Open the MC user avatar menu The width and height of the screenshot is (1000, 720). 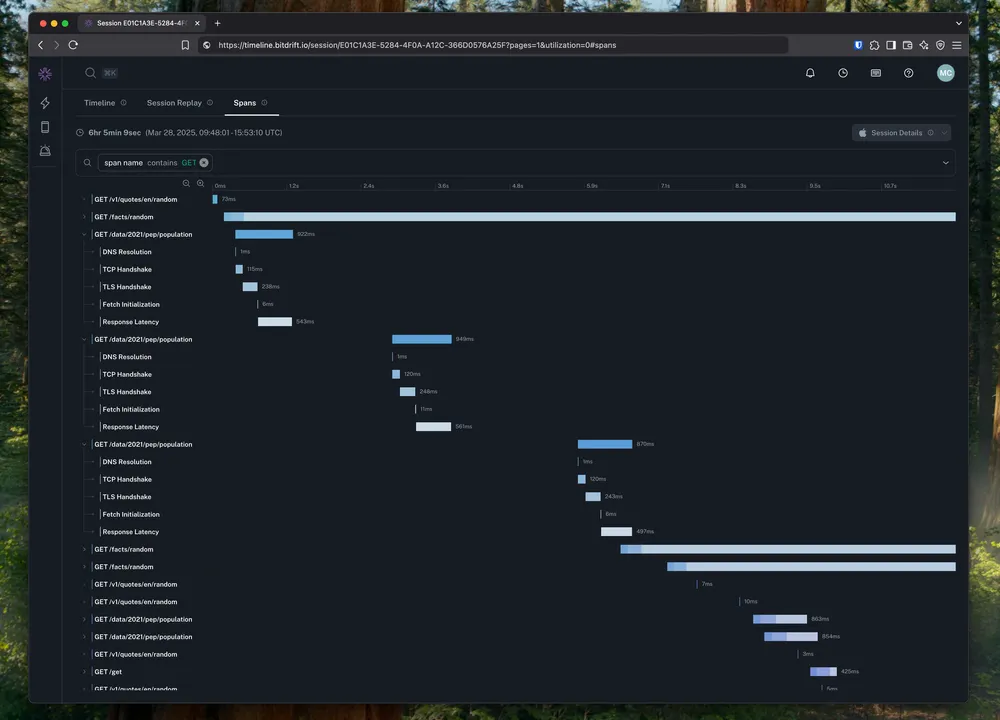coord(945,73)
